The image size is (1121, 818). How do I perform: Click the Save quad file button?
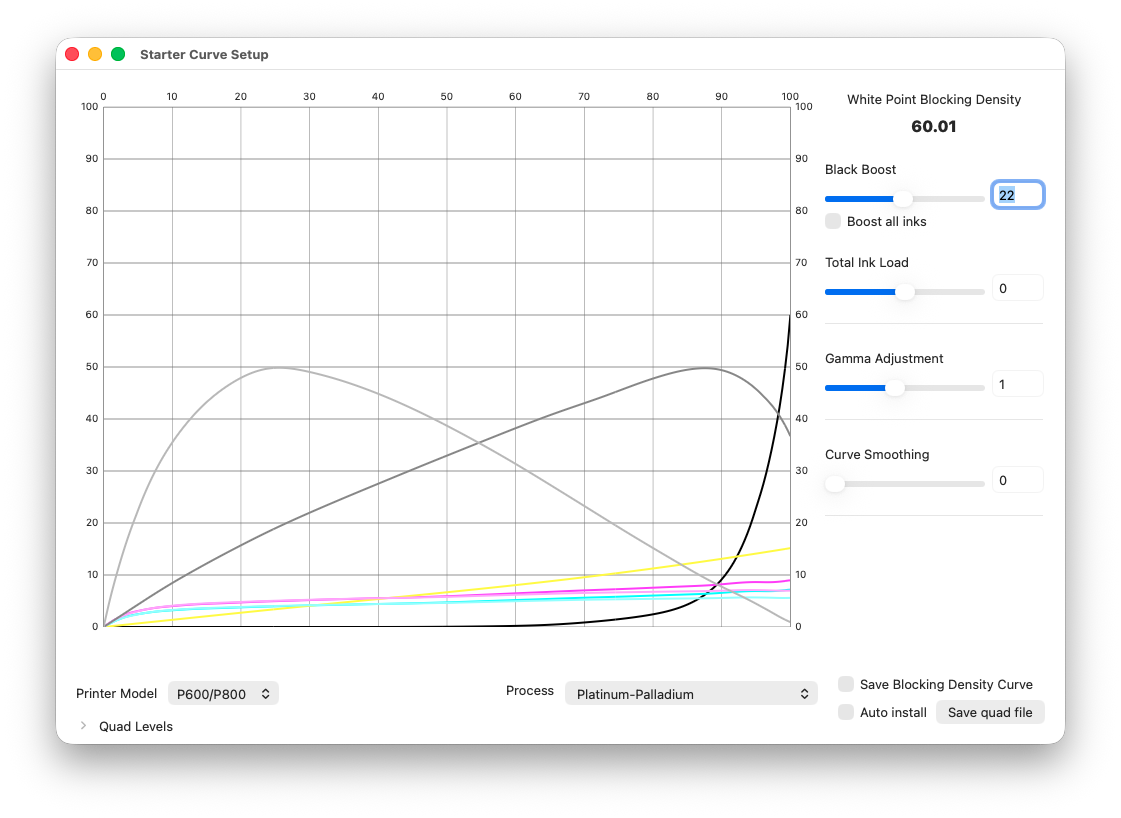990,712
